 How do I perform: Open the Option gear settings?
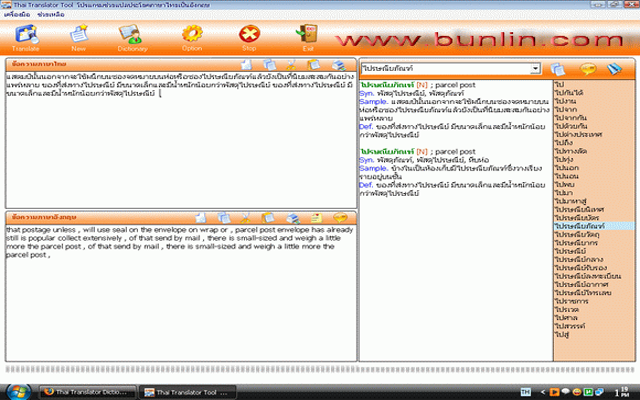click(x=192, y=38)
